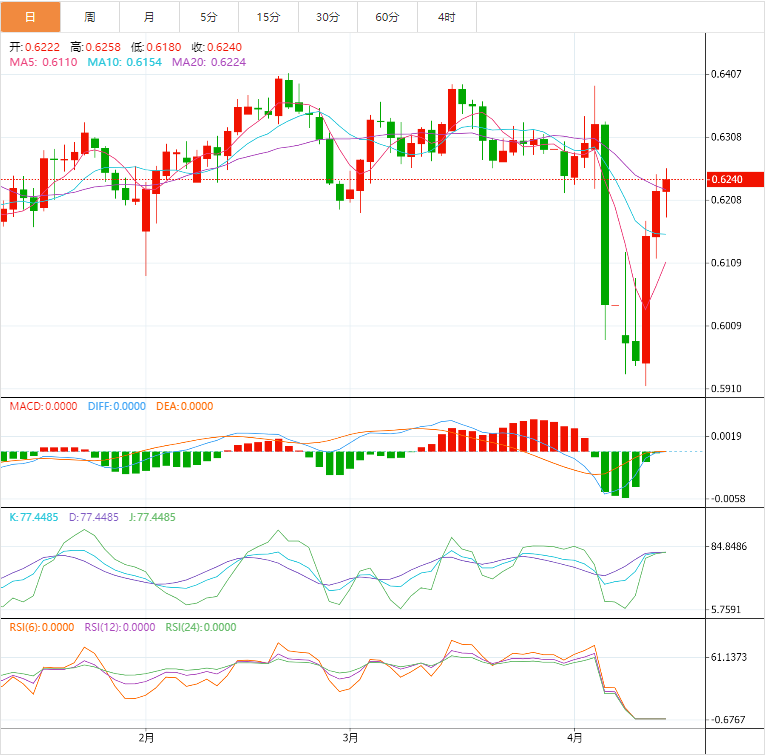Viewport: 766px width, 755px height.
Task: Select the 日 daily chart tab
Action: [x=30, y=17]
